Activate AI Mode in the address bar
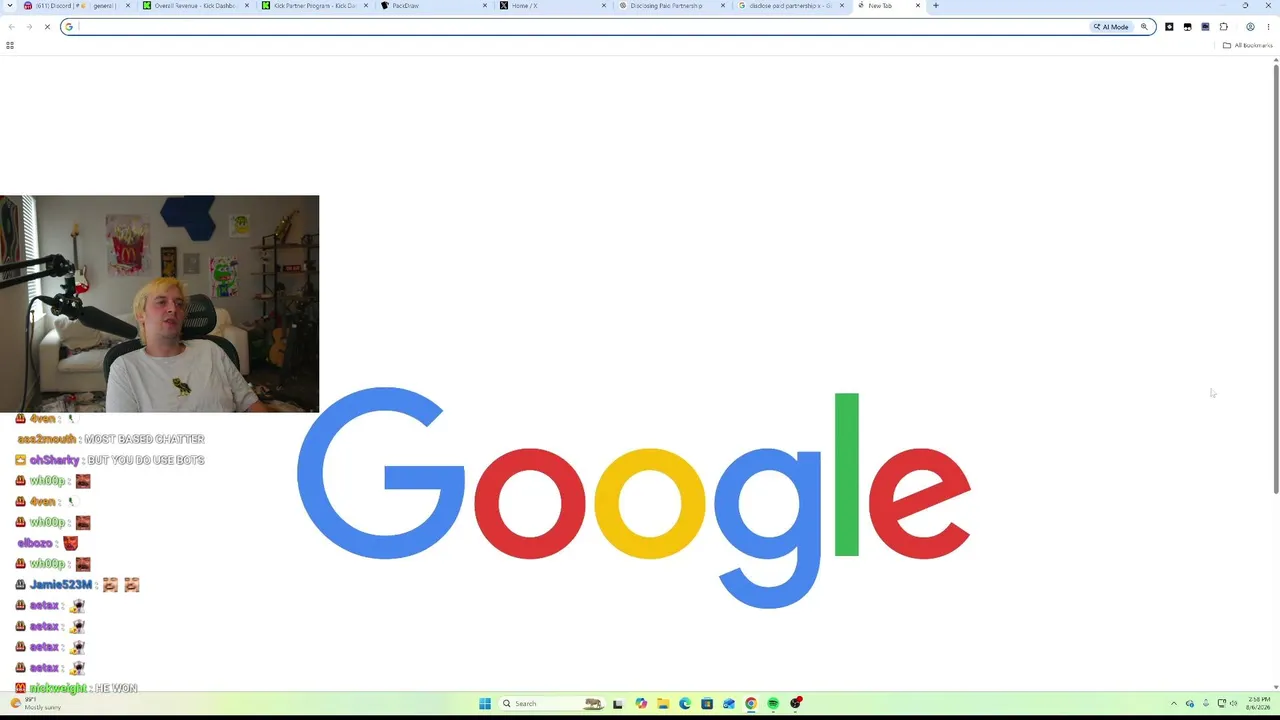This screenshot has width=1280, height=720. coord(1111,27)
